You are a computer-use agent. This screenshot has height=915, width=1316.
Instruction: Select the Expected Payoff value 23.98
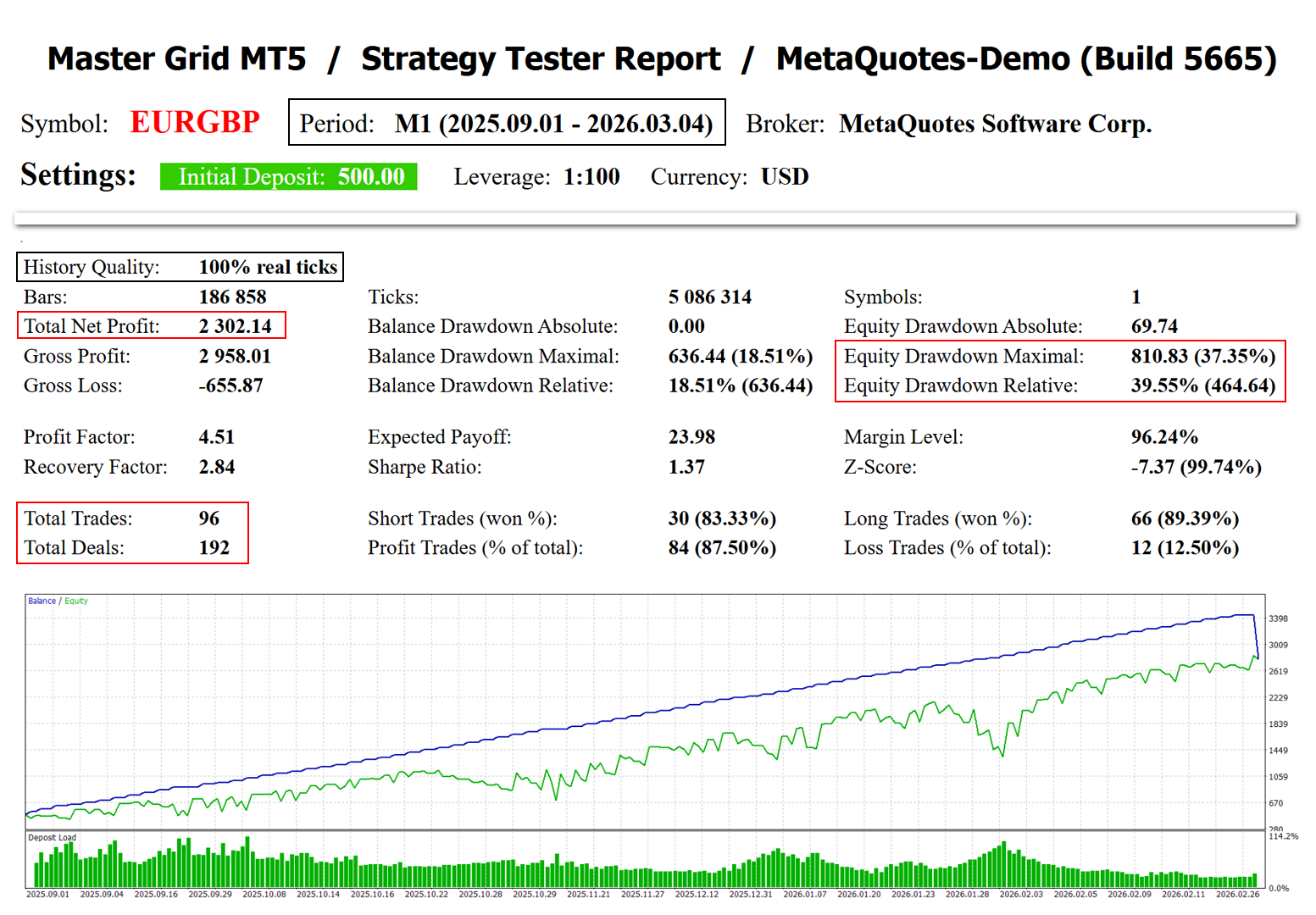(691, 437)
